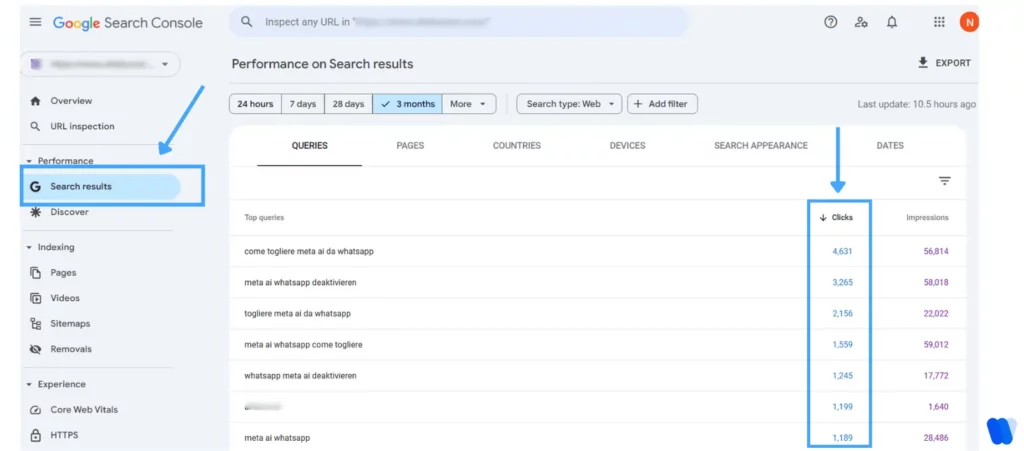Click clicks value 4,631
This screenshot has height=451, width=1024.
(x=842, y=251)
